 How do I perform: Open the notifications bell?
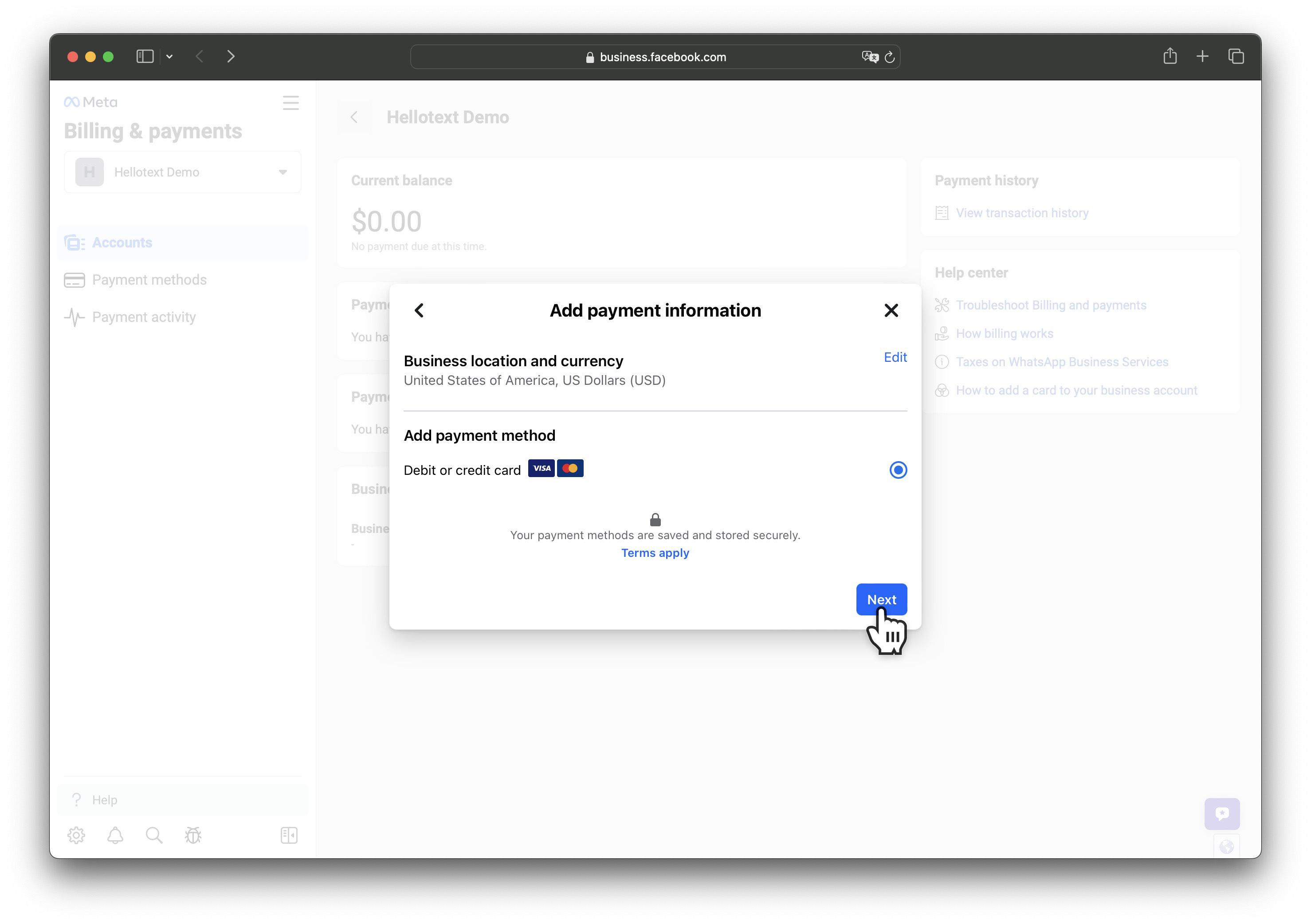click(x=115, y=835)
